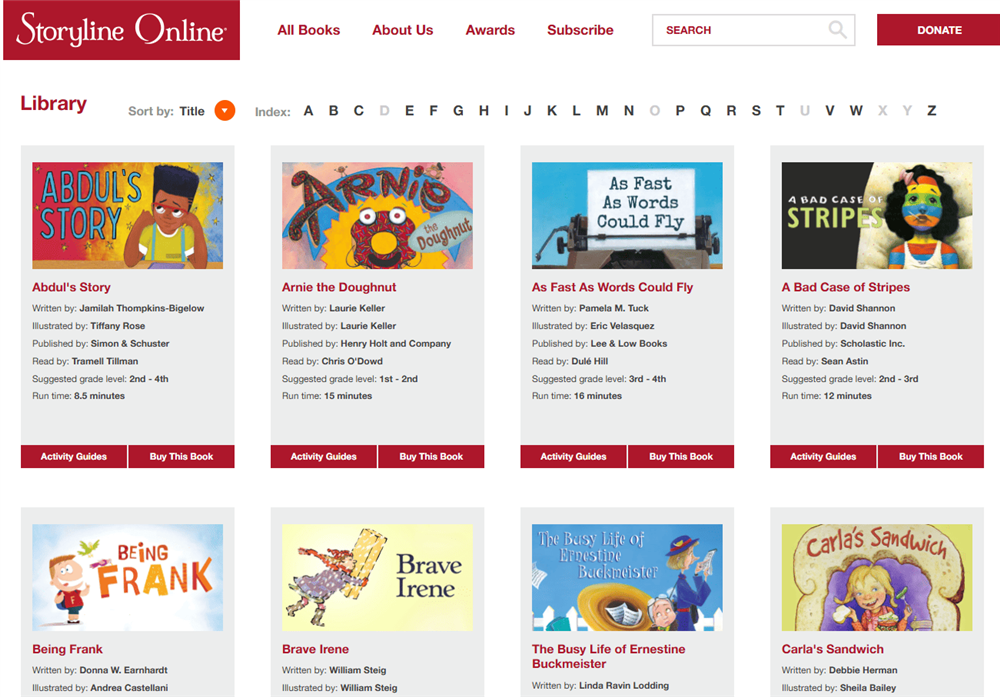Jump to index letter C
The image size is (1000, 697).
(x=359, y=111)
